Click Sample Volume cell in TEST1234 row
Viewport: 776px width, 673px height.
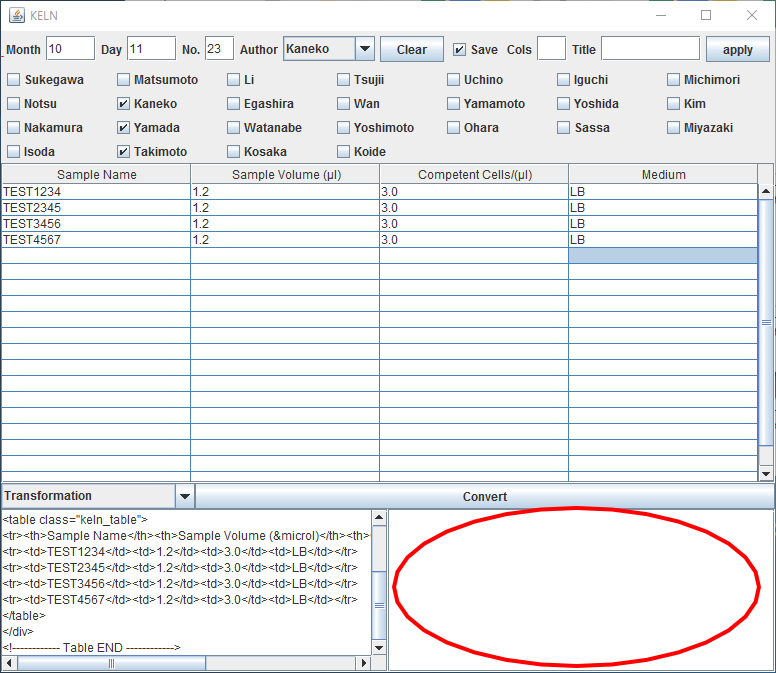pos(286,192)
